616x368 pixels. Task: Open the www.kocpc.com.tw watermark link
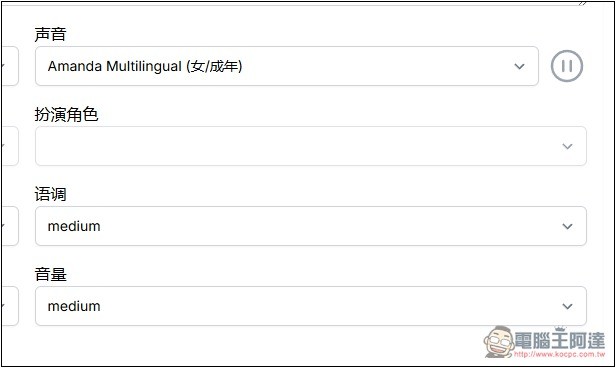pos(560,354)
